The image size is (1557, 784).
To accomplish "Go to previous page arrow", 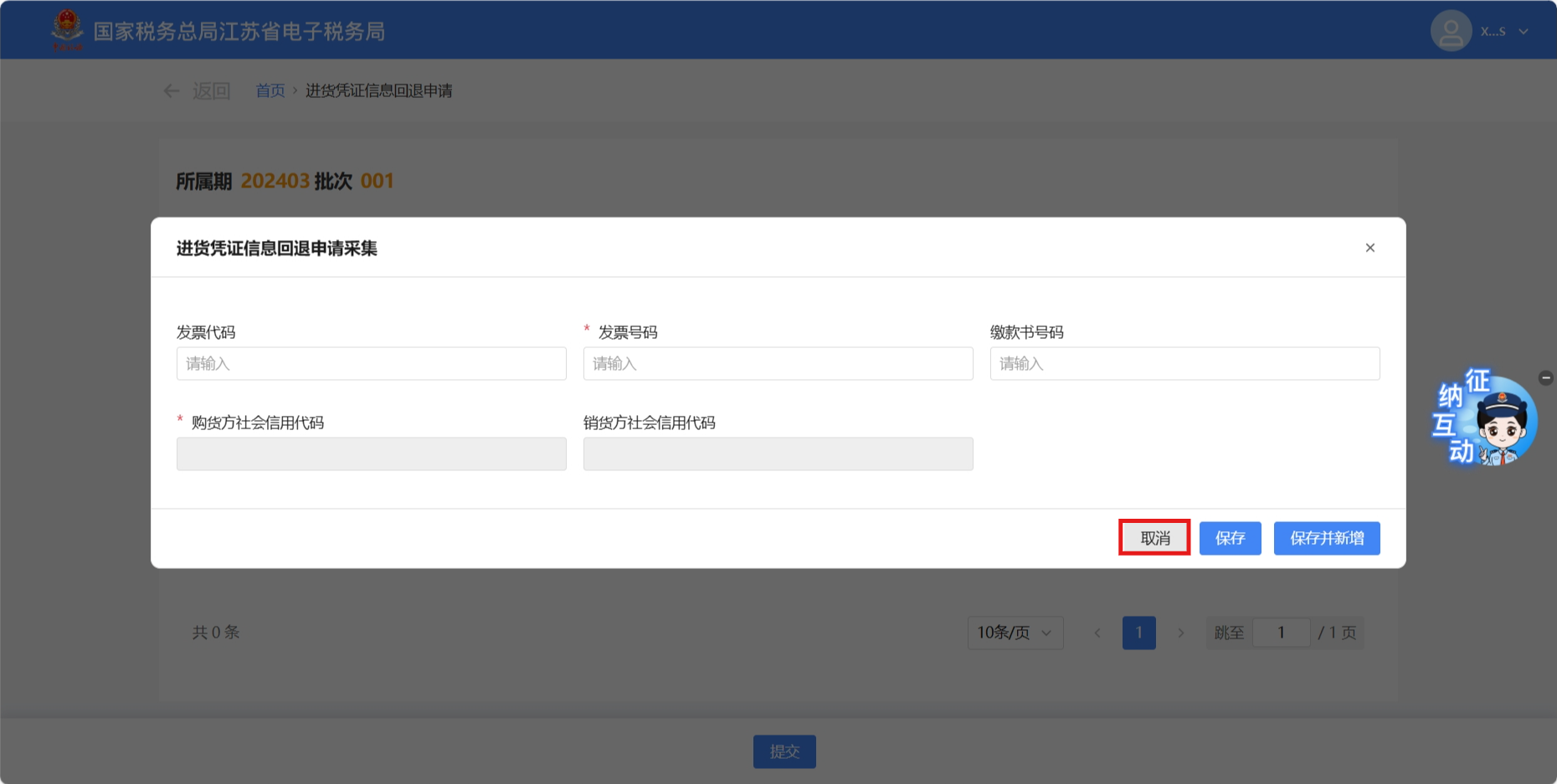I will click(1097, 633).
